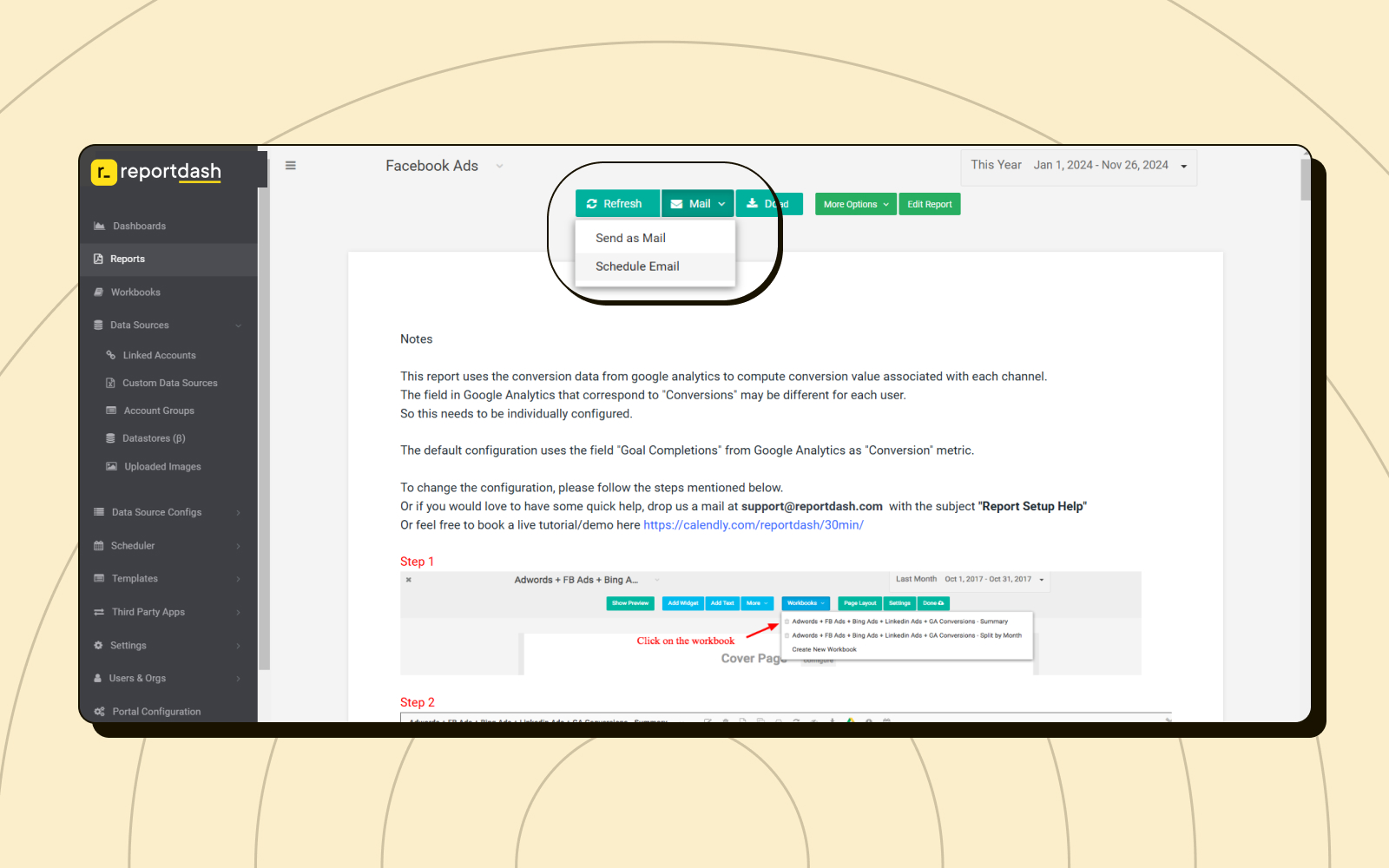1389x868 pixels.
Task: Click the Step 1 screenshot image
Action: pos(770,623)
